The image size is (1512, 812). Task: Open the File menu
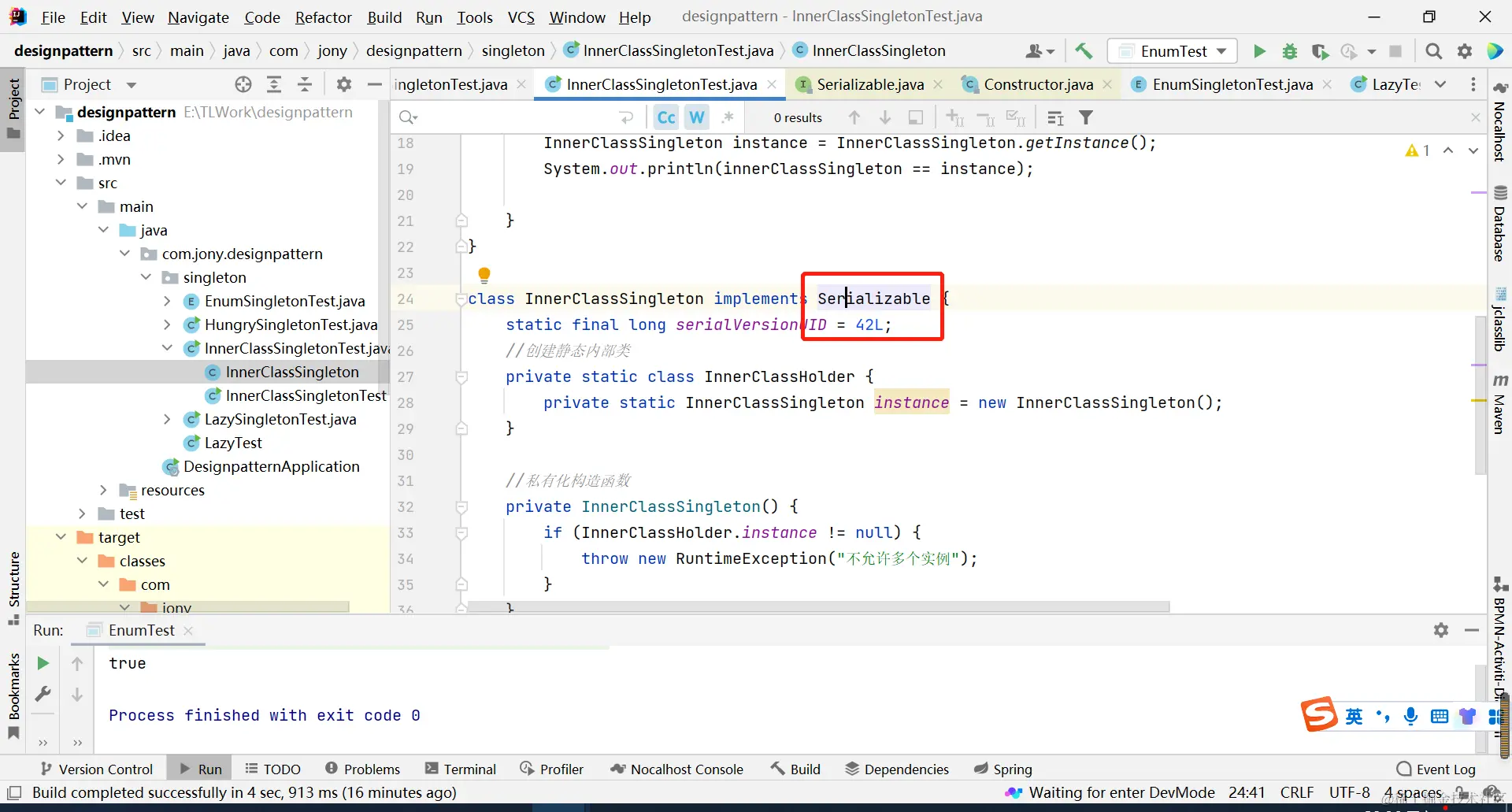(x=53, y=17)
